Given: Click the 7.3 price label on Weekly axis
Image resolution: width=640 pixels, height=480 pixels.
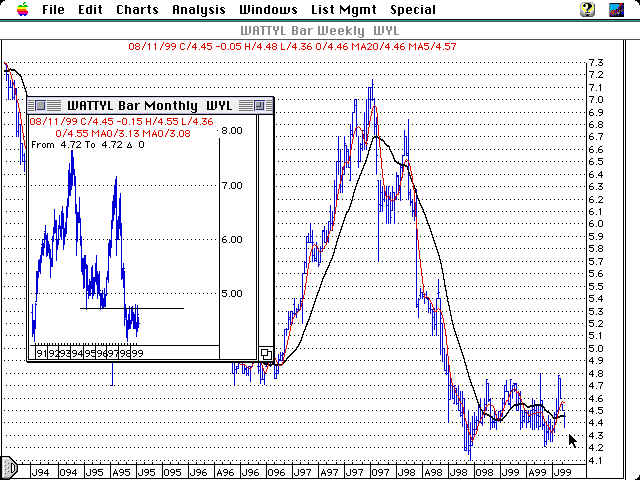Looking at the screenshot, I should (x=595, y=63).
